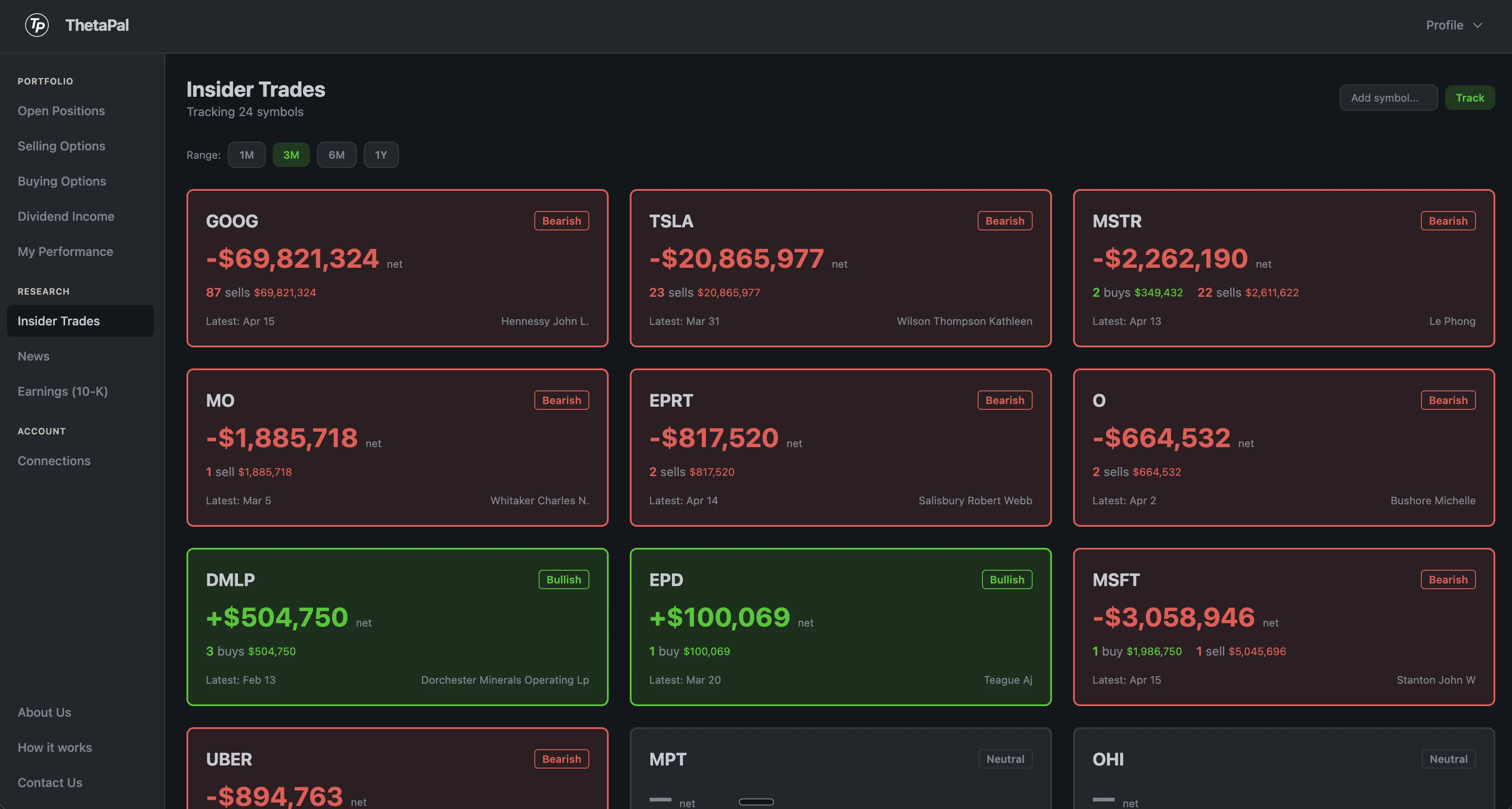Click the EPRT ticker title
The image size is (1512, 809).
coord(671,401)
